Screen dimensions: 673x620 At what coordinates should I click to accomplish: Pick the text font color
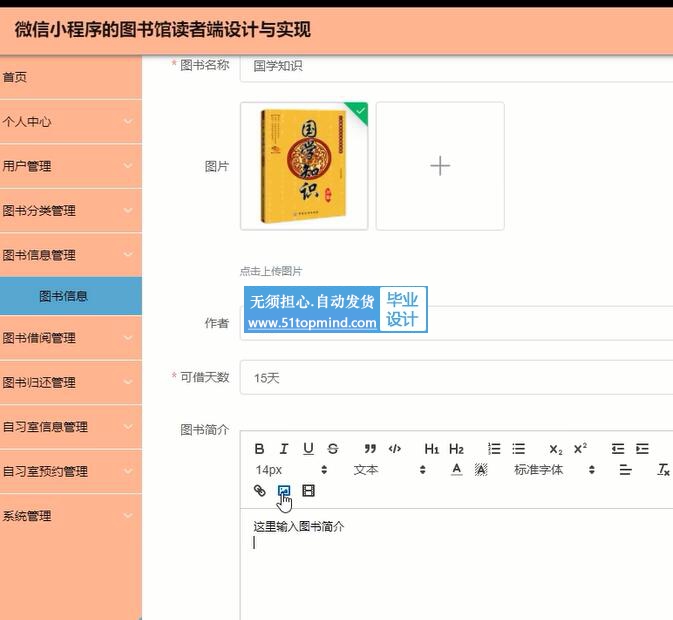click(456, 470)
